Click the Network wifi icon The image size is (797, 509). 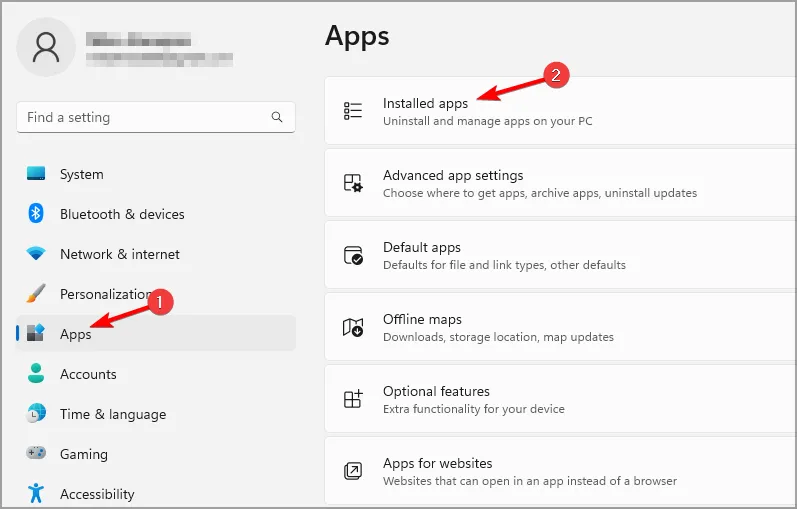click(36, 253)
